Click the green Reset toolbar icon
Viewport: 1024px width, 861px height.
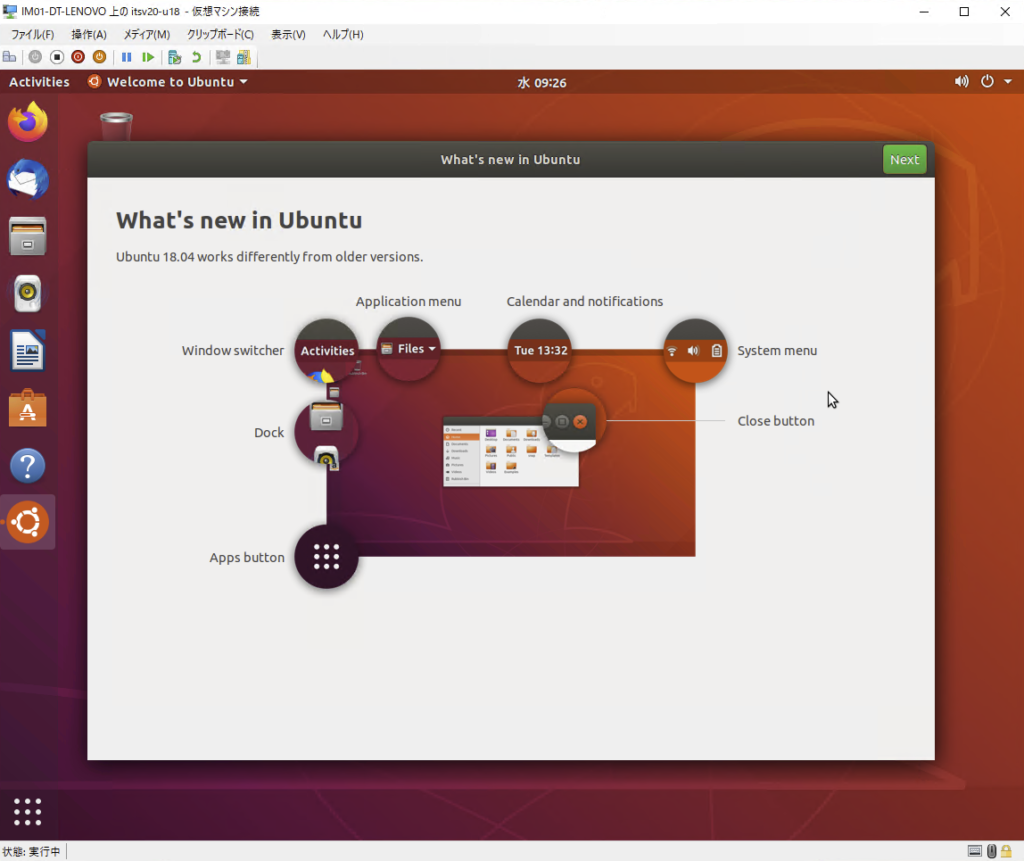(x=148, y=57)
